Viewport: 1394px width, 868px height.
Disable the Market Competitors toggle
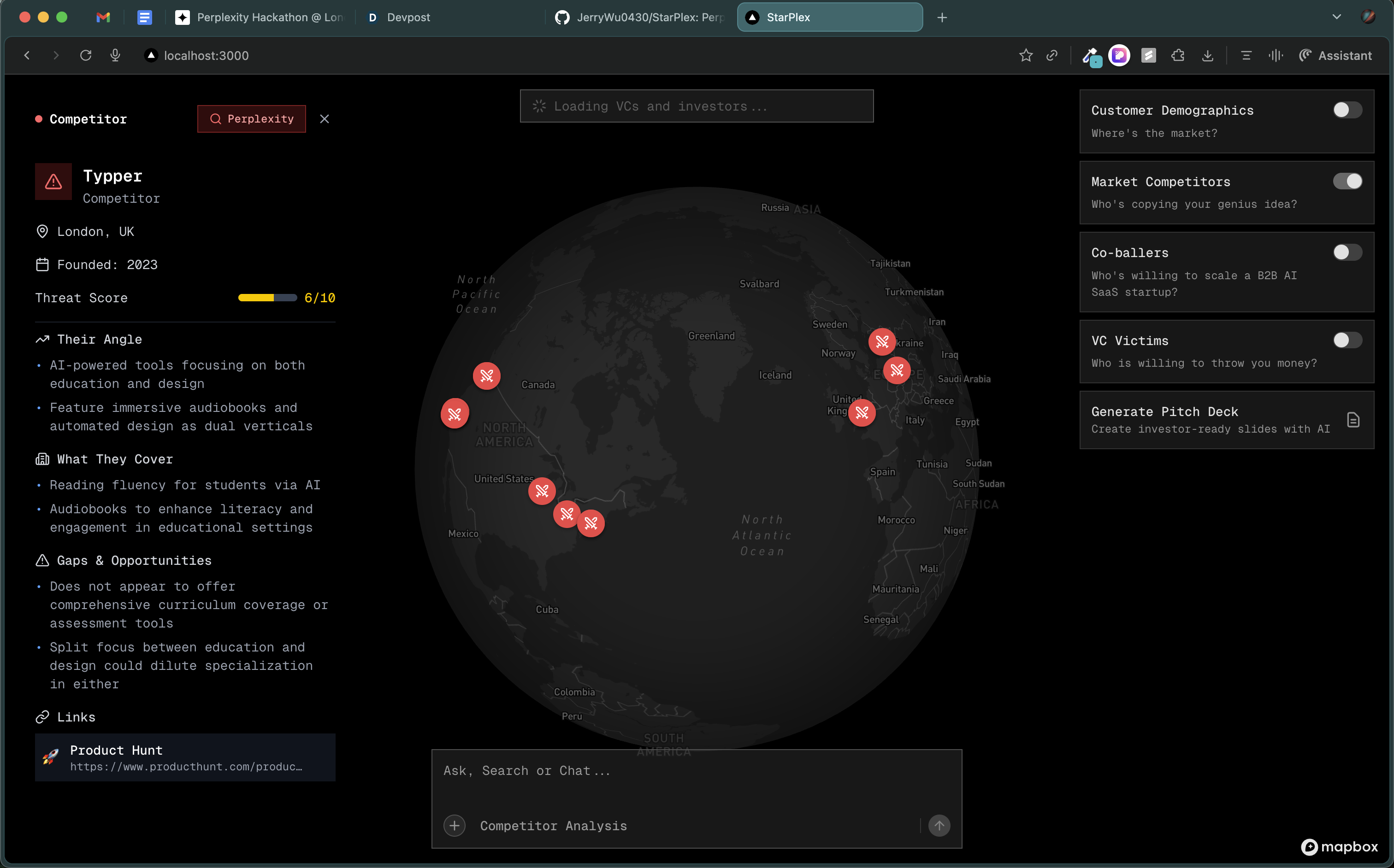(1347, 181)
